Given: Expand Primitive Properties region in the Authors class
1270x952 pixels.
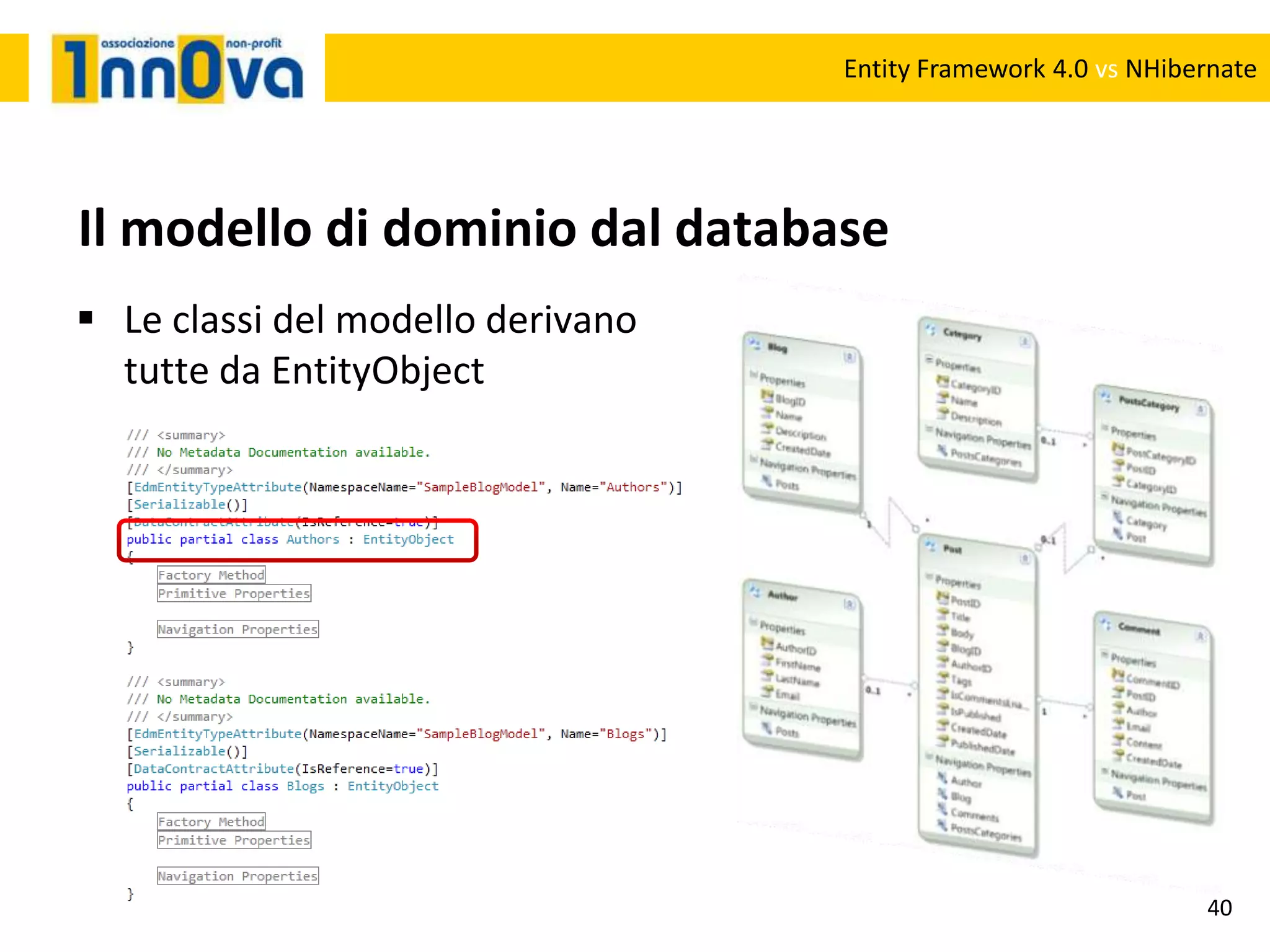Looking at the screenshot, I should 234,594.
